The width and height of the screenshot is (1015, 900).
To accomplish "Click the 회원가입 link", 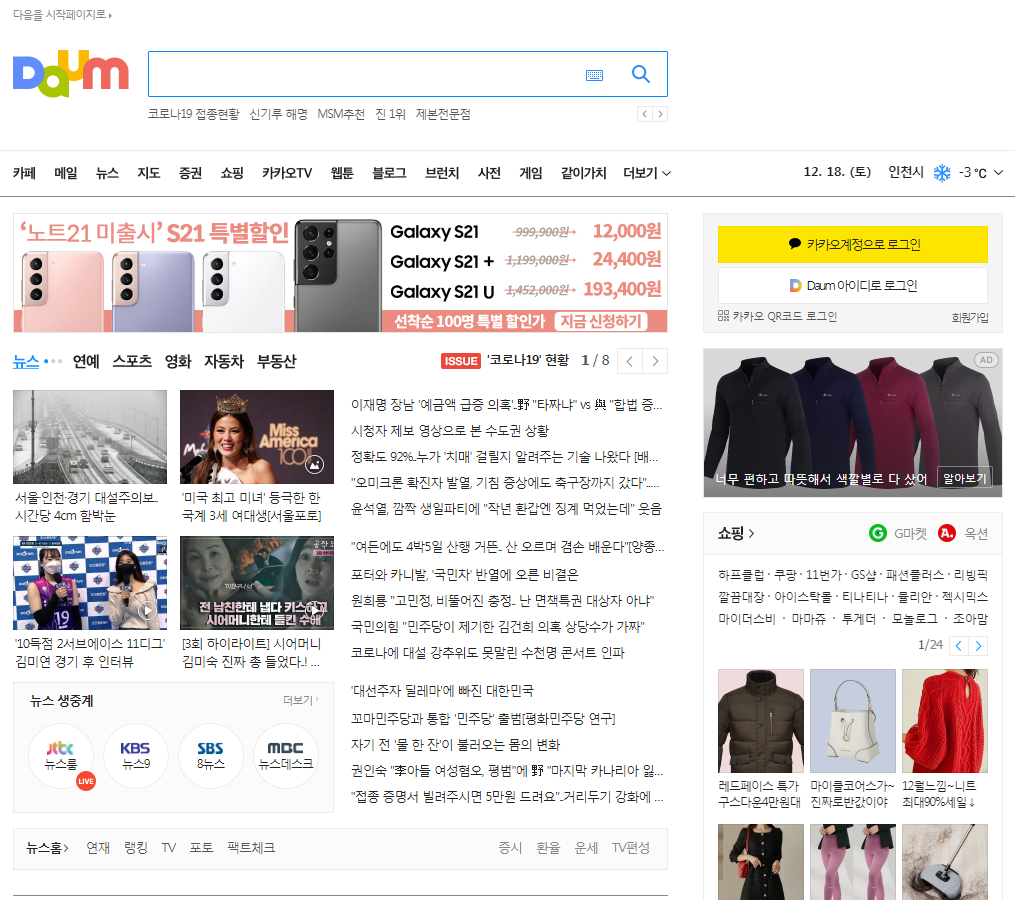I will click(x=970, y=317).
